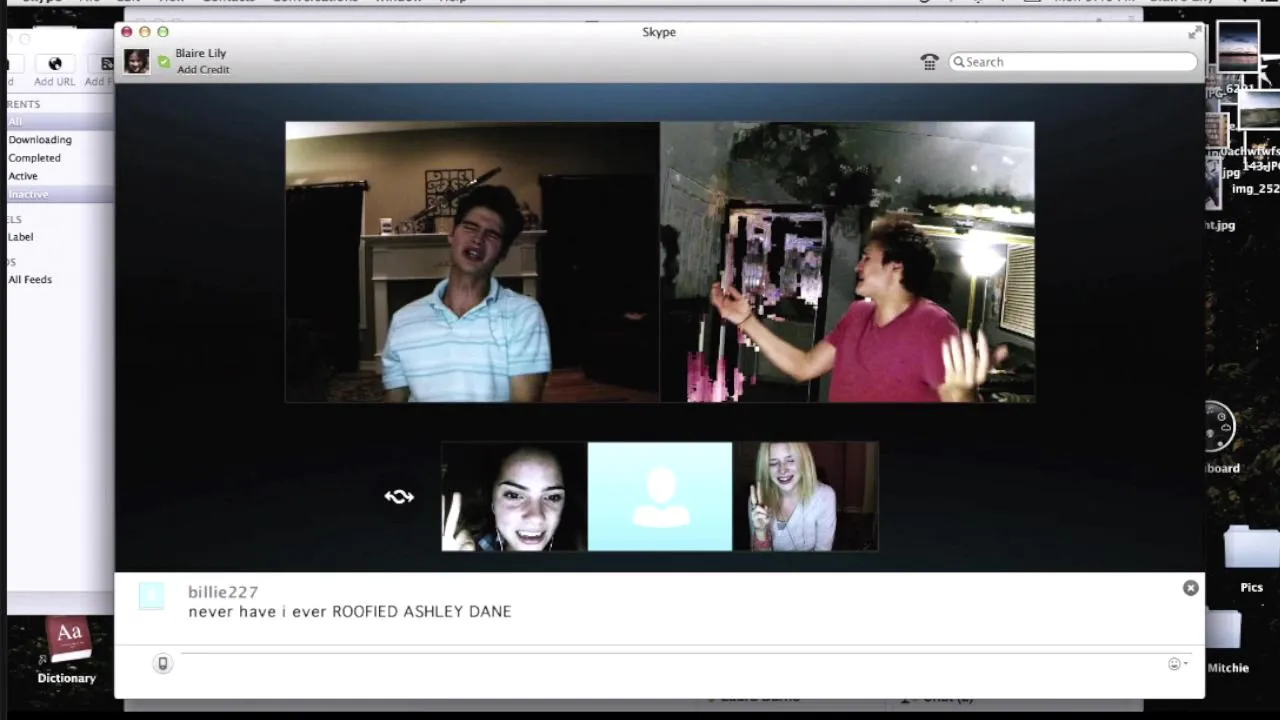Click Add URL in the background window

pyautogui.click(x=54, y=71)
